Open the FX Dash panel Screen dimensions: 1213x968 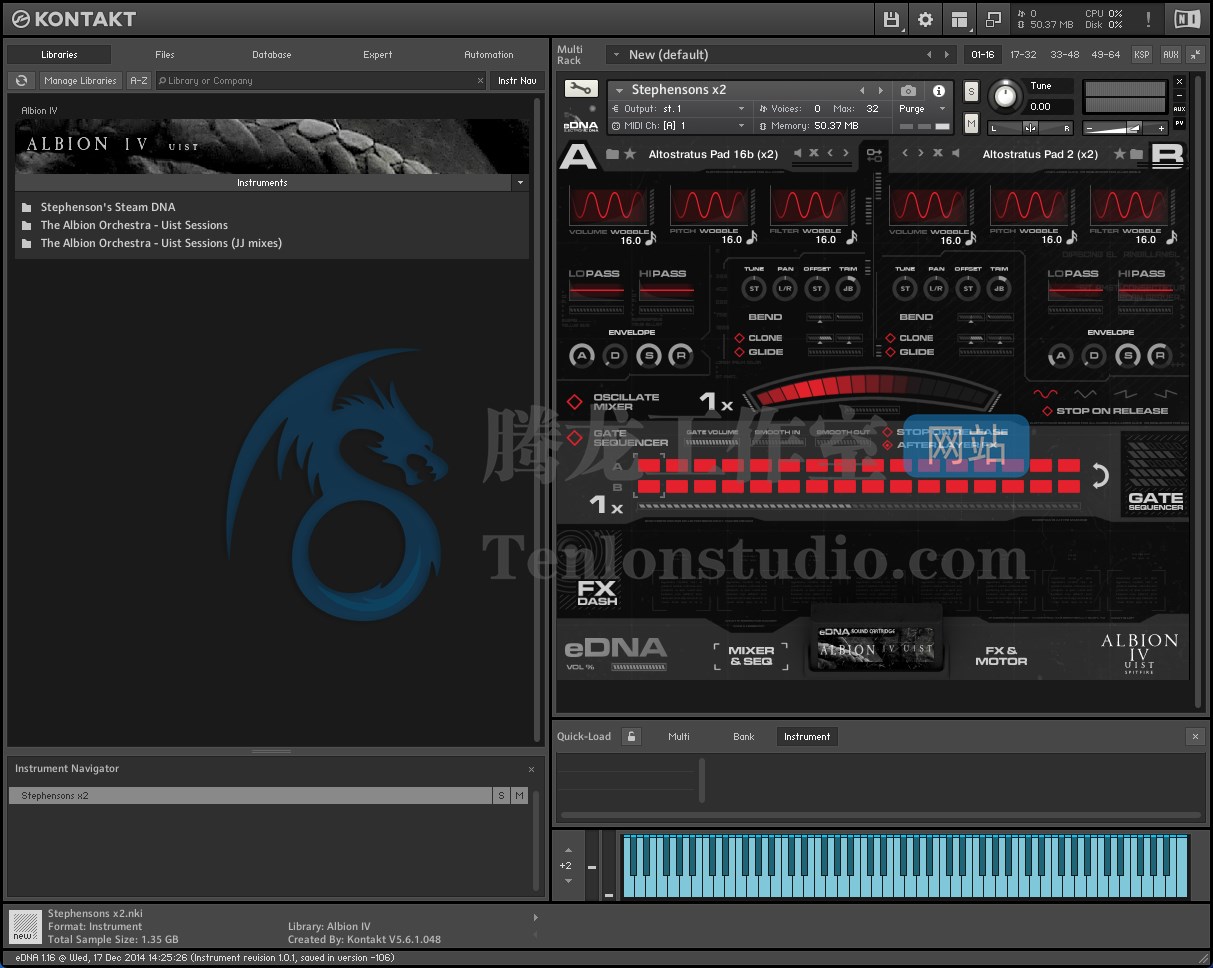[x=598, y=592]
